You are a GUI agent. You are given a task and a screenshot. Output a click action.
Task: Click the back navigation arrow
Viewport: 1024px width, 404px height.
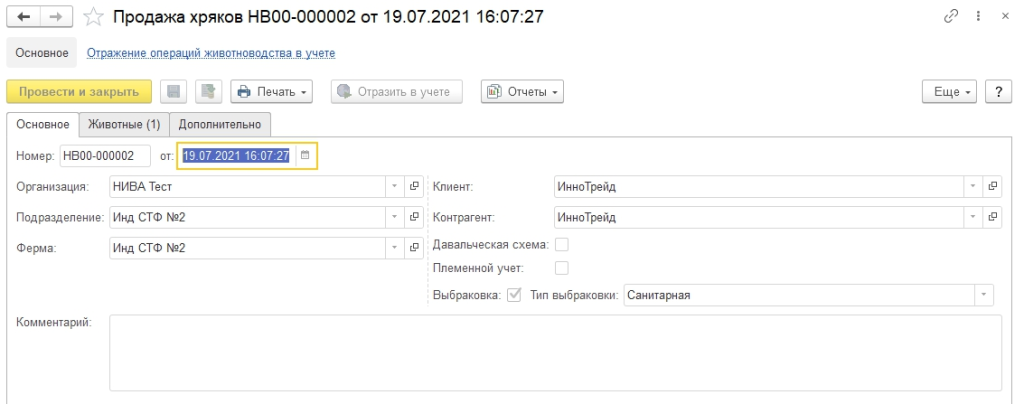[x=21, y=17]
